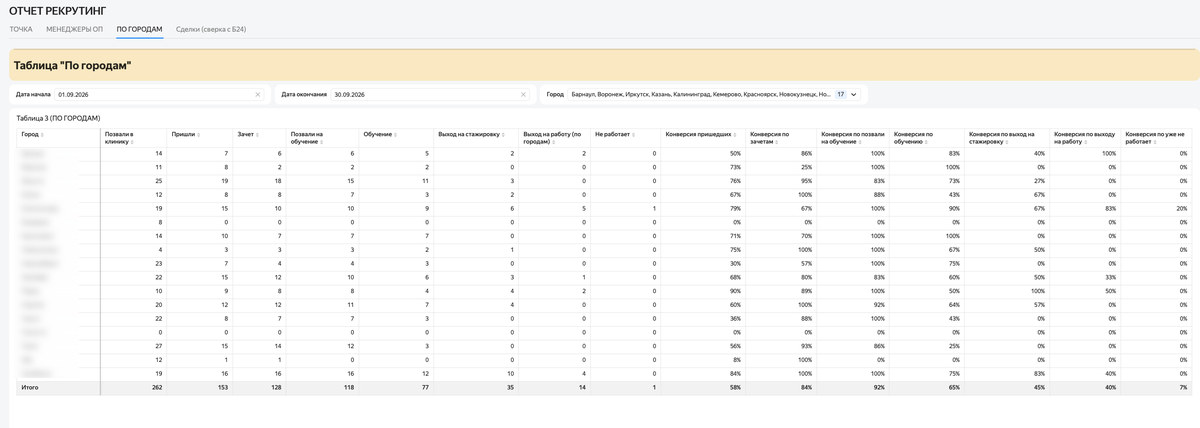
Task: Click the 8% cell in Конверсия пришедших
Action: point(737,359)
